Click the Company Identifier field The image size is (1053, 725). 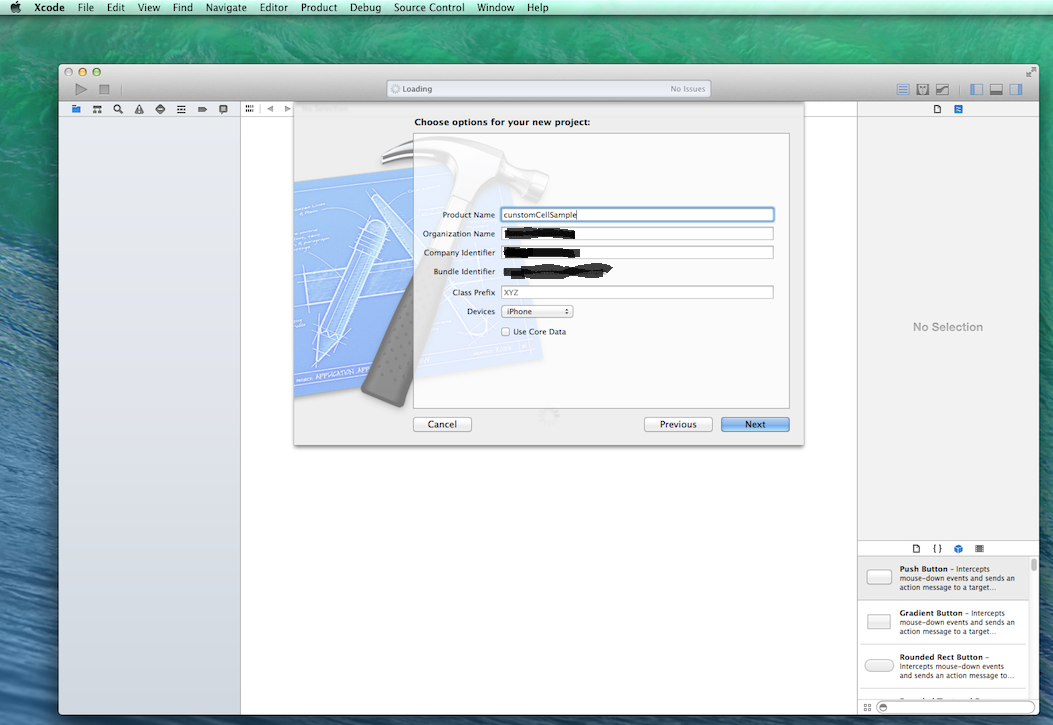637,252
